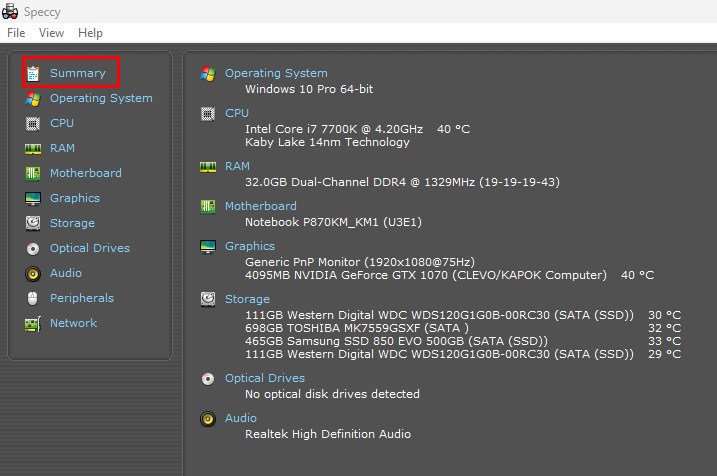Image resolution: width=717 pixels, height=476 pixels.
Task: Click the CPU chip icon in sidebar
Action: pyautogui.click(x=33, y=123)
